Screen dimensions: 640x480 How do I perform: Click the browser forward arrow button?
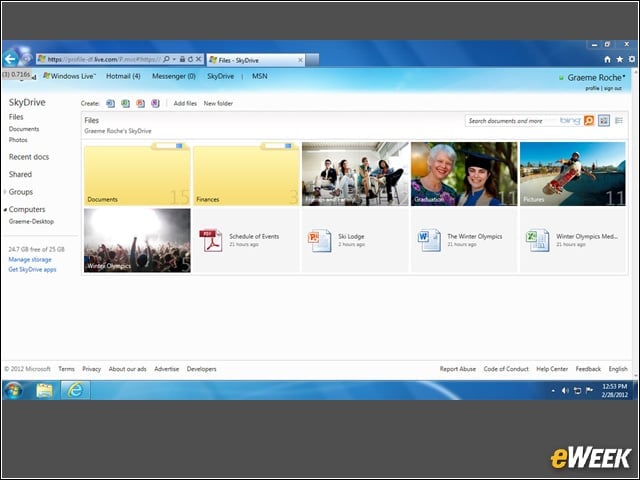tap(27, 59)
